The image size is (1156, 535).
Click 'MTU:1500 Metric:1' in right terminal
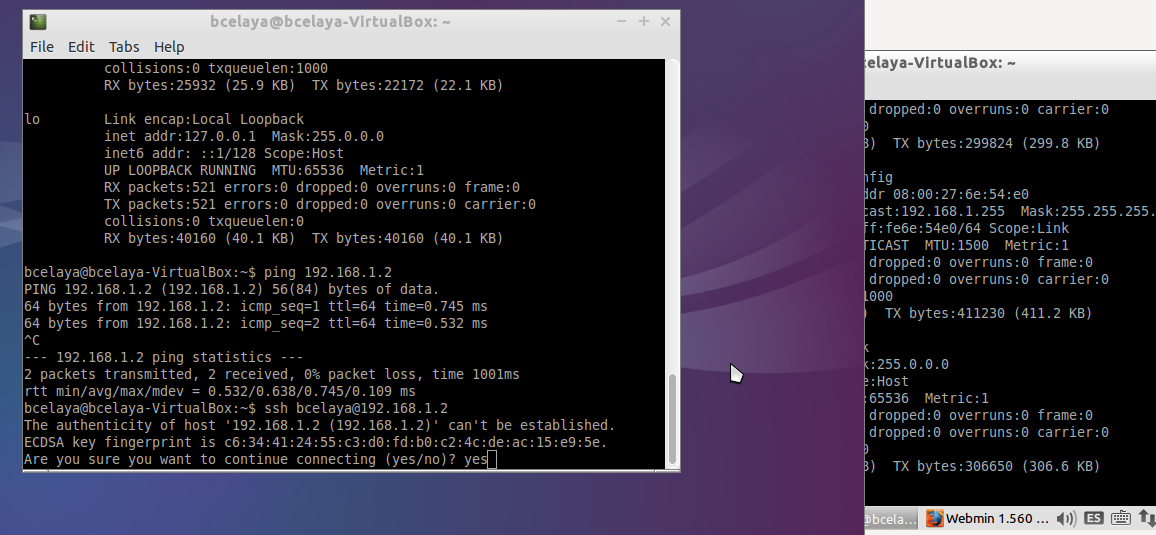pyautogui.click(x=993, y=245)
